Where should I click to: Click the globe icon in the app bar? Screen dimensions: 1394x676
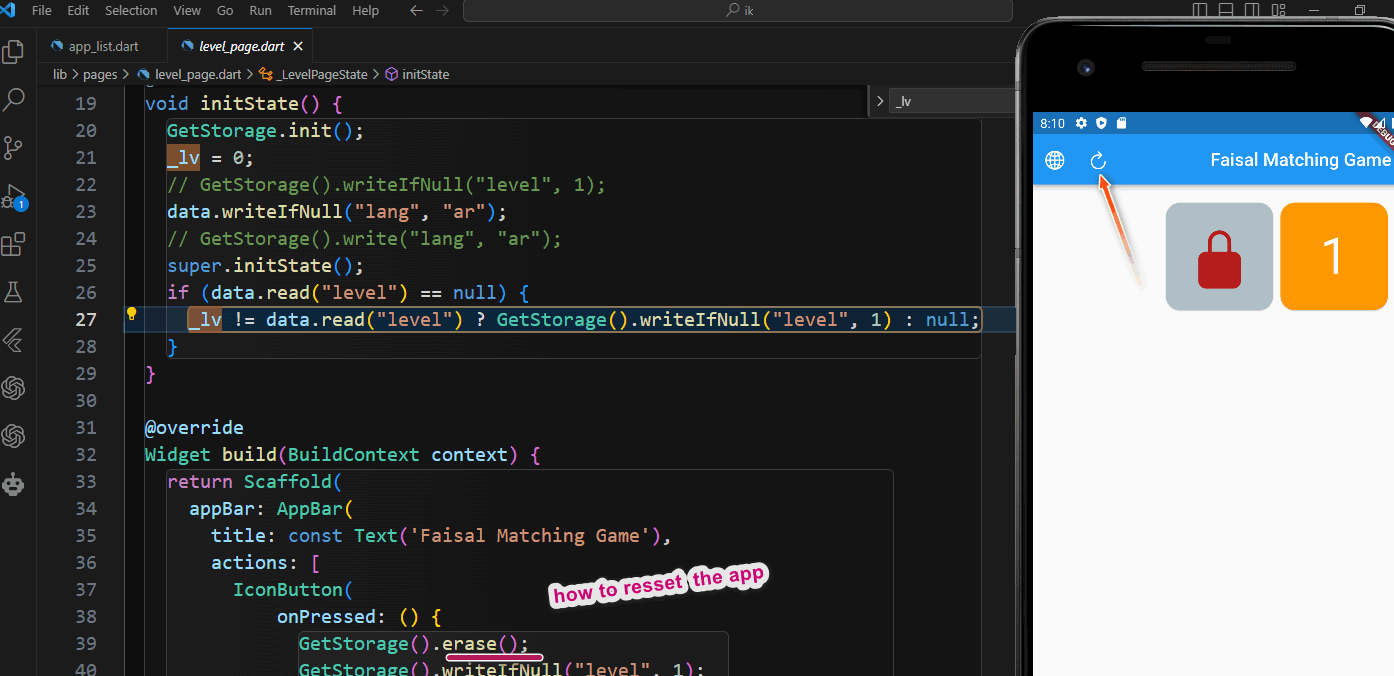(1054, 160)
